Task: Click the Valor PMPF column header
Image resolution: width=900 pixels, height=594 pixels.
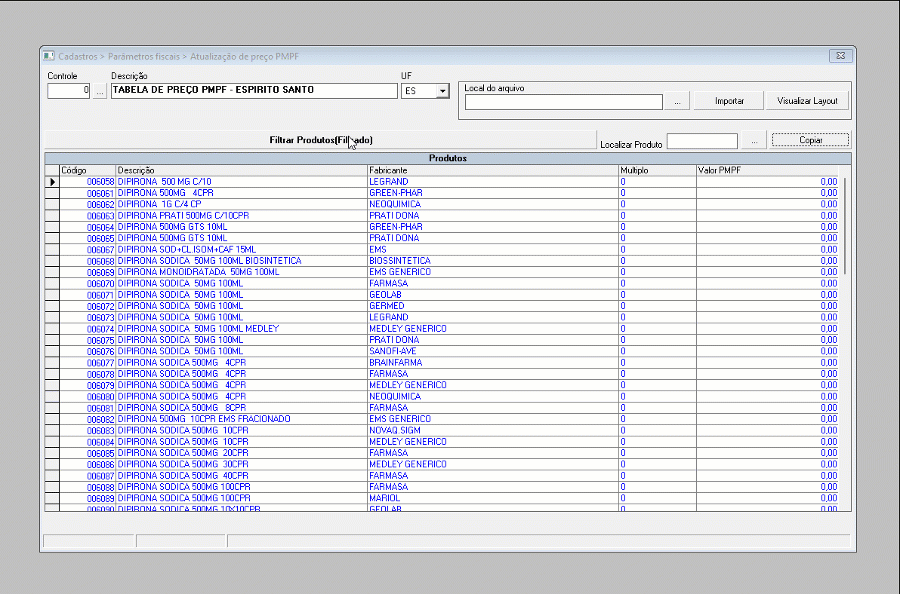Action: coord(767,170)
